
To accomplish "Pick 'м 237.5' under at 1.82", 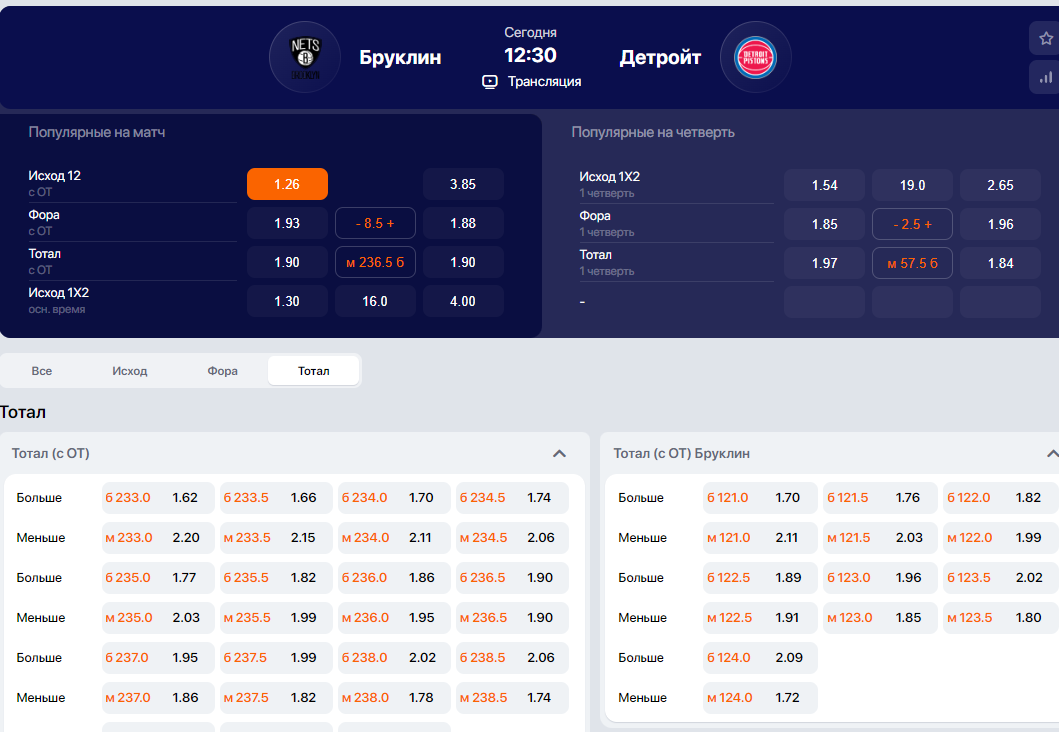I will pos(276,698).
